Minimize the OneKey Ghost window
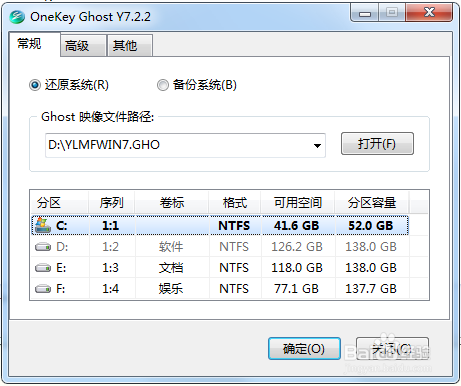Viewport: 461px width, 386px height. [x=365, y=13]
